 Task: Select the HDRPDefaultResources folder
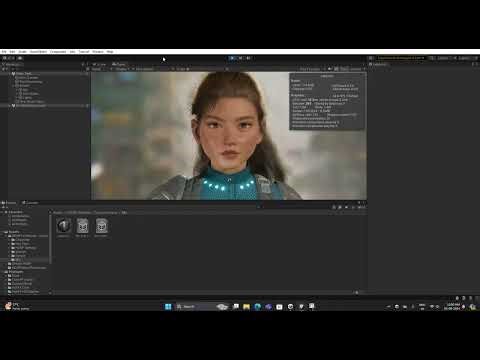(x=27, y=268)
